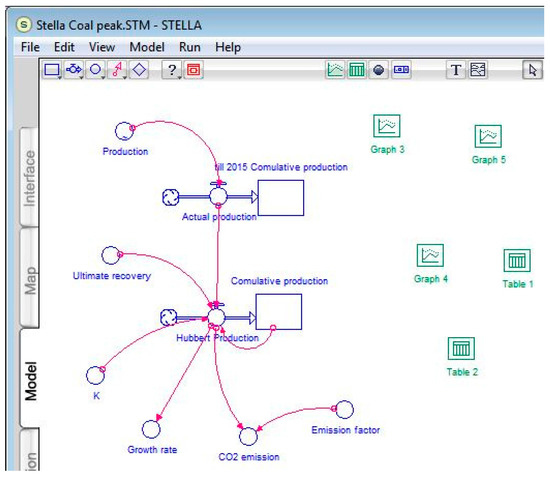Select the Flow tool in toolbar
This screenshot has width=550, height=478.
coord(74,70)
